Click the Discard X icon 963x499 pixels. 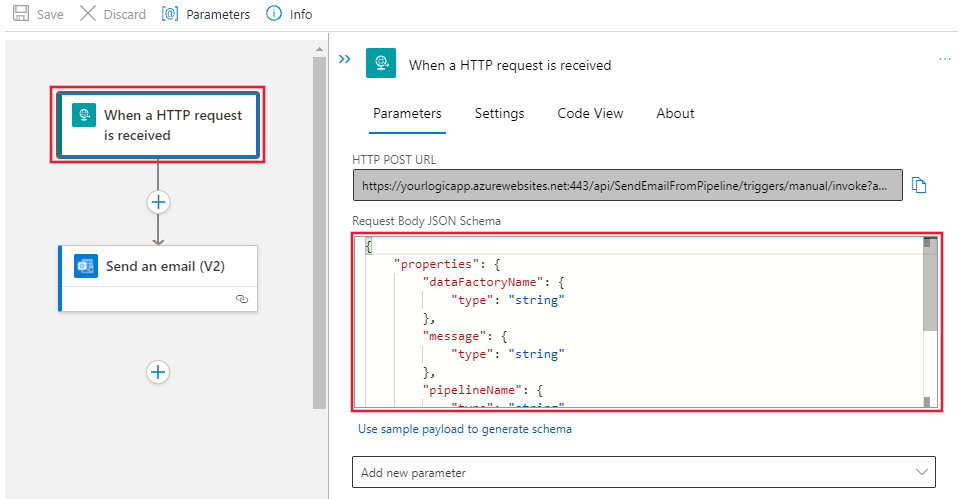(x=88, y=14)
